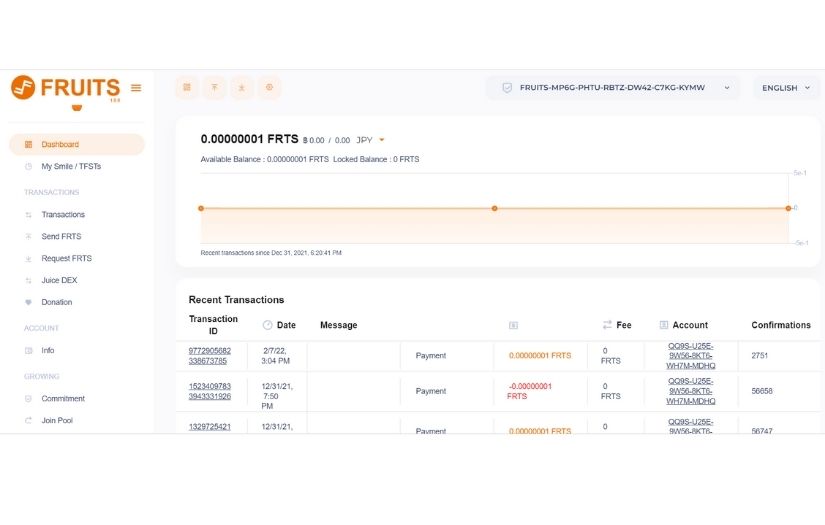Click the fourth circular toolbar icon

pos(269,87)
